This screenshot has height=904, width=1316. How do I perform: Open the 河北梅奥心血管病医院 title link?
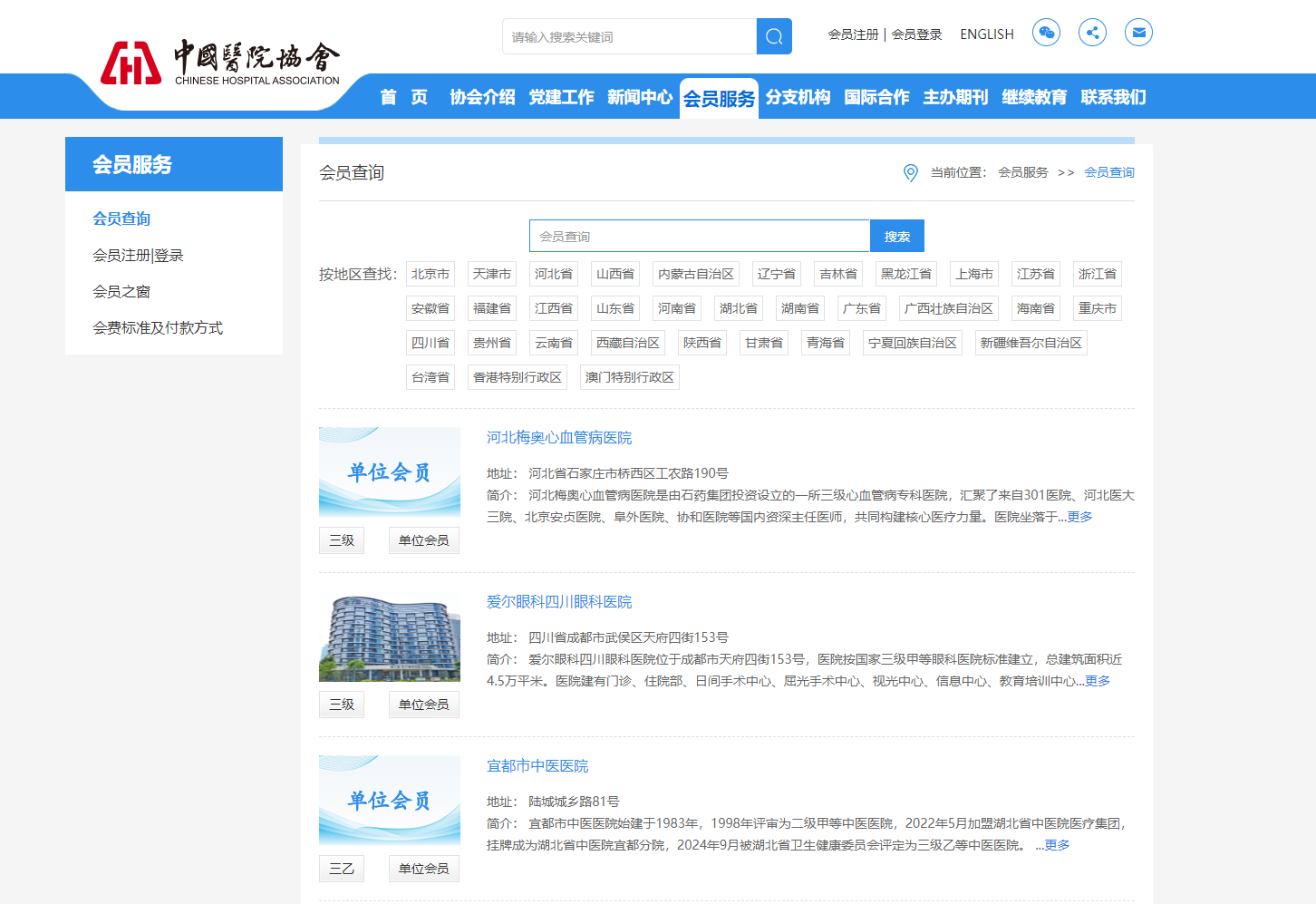[x=559, y=438]
